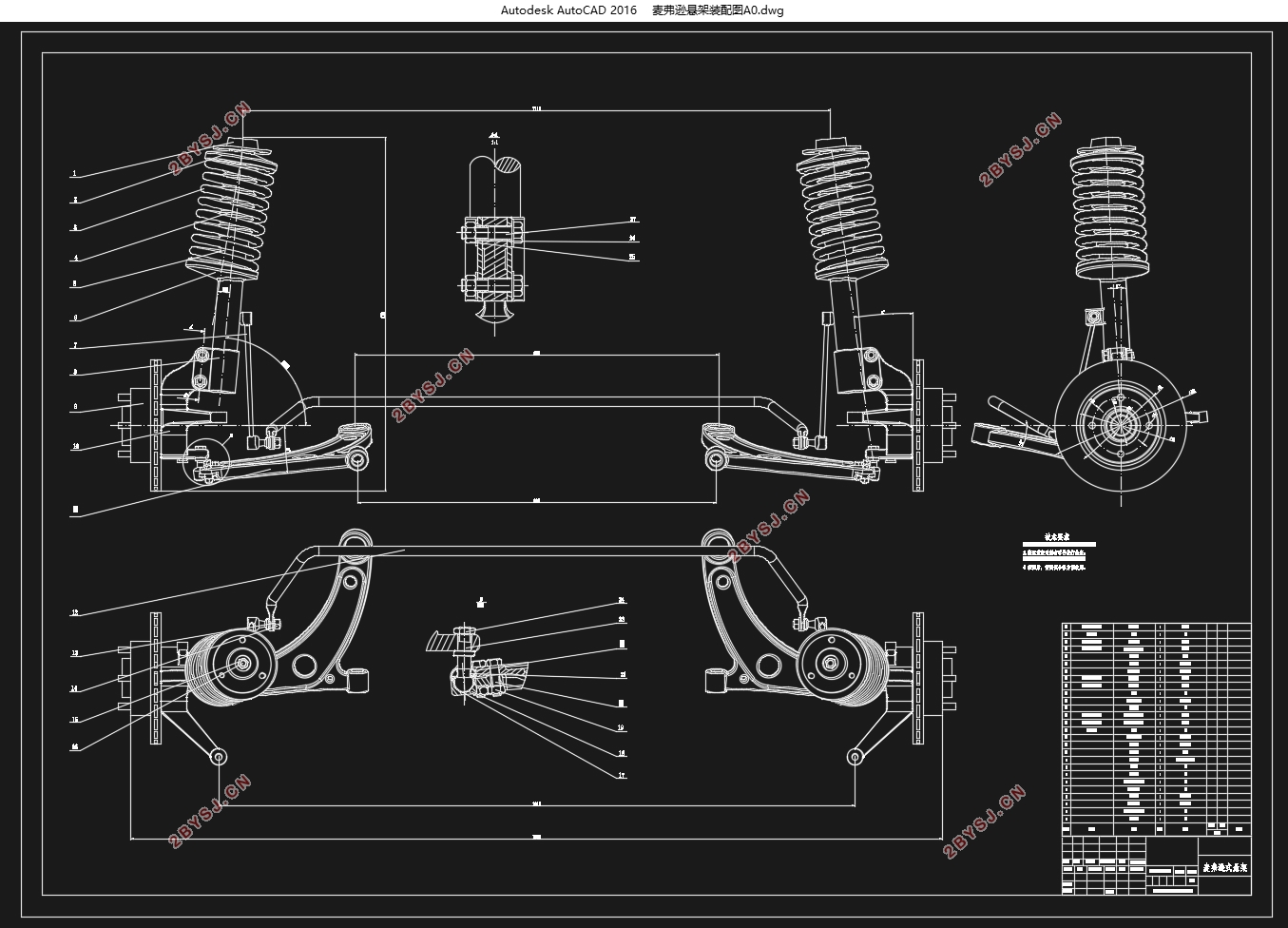1288x928 pixels.
Task: Select callout 18 of the ball joint detail
Action: [x=622, y=753]
